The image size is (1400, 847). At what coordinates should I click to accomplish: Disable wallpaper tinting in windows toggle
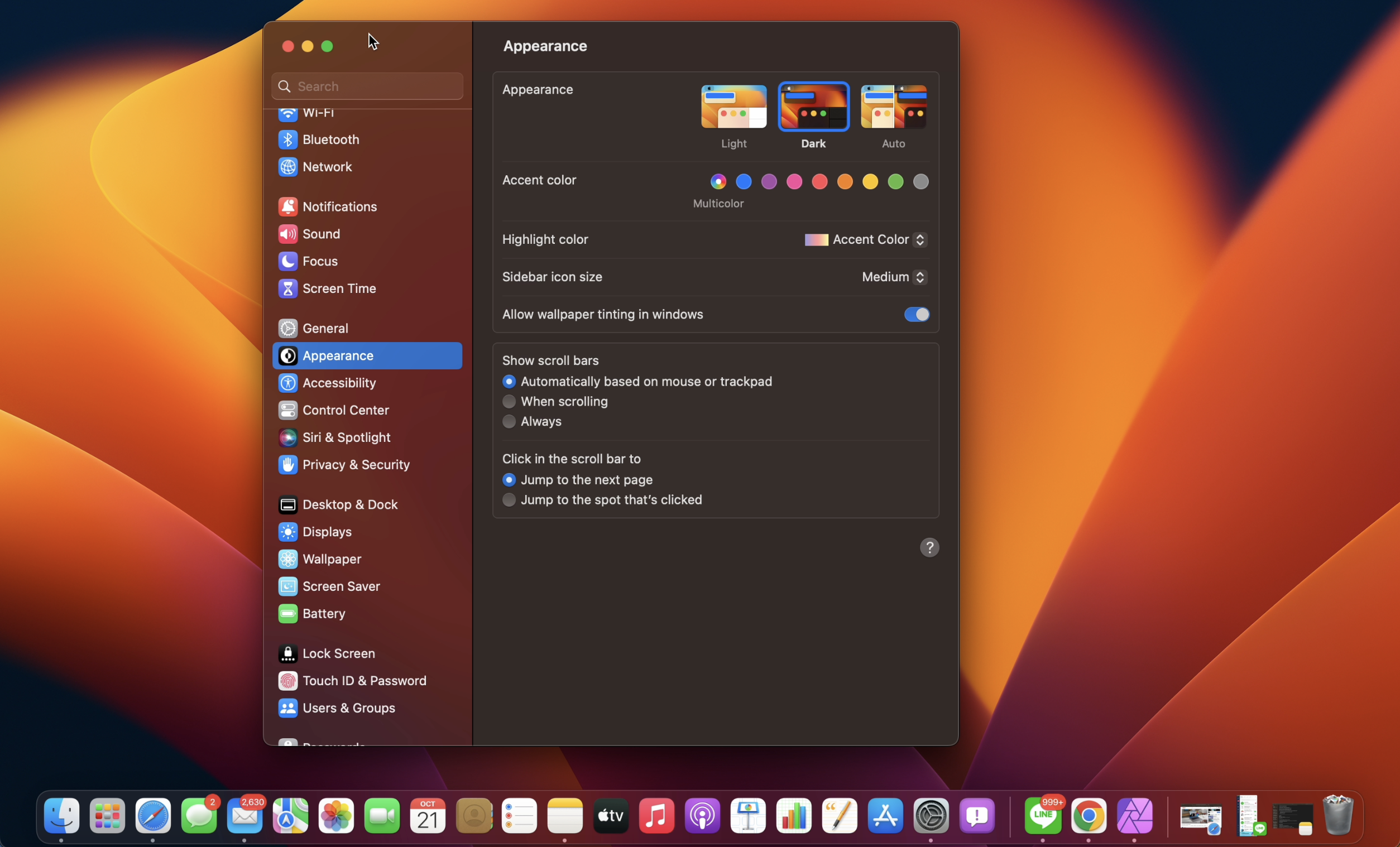pos(916,314)
